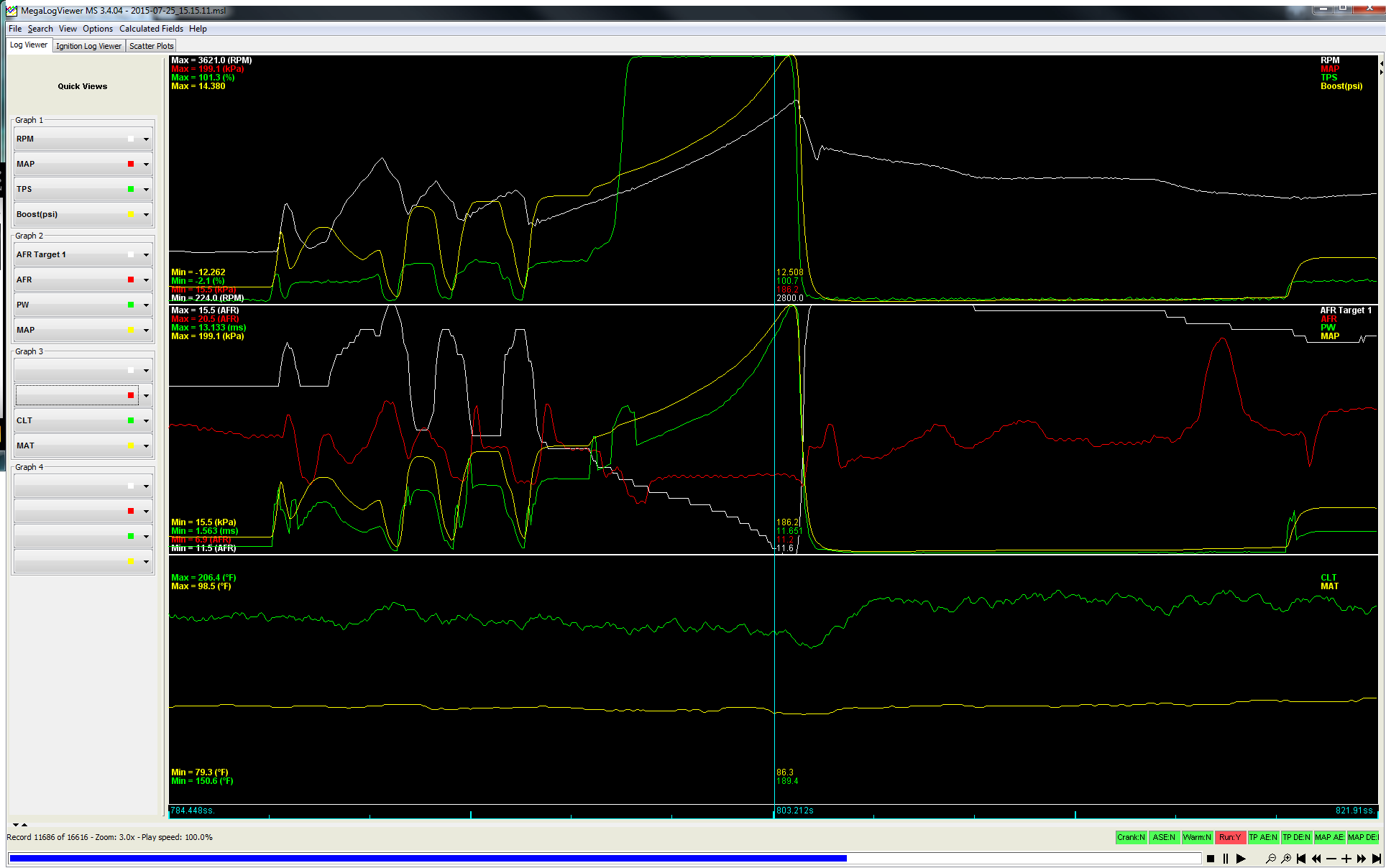
Task: Click the Boost(psi) field selector button
Action: click(72, 214)
